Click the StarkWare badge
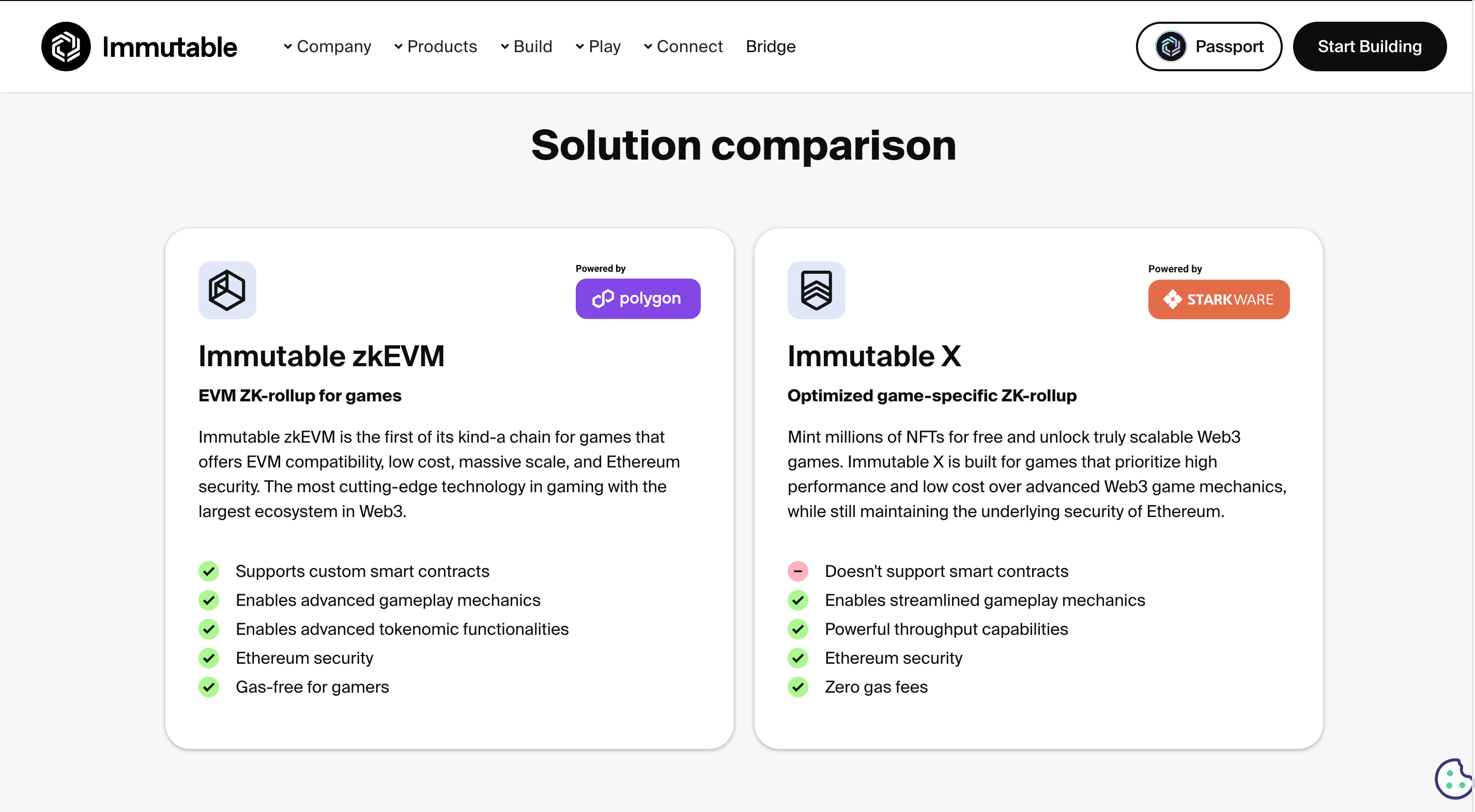The width and height of the screenshot is (1475, 812). click(x=1219, y=299)
